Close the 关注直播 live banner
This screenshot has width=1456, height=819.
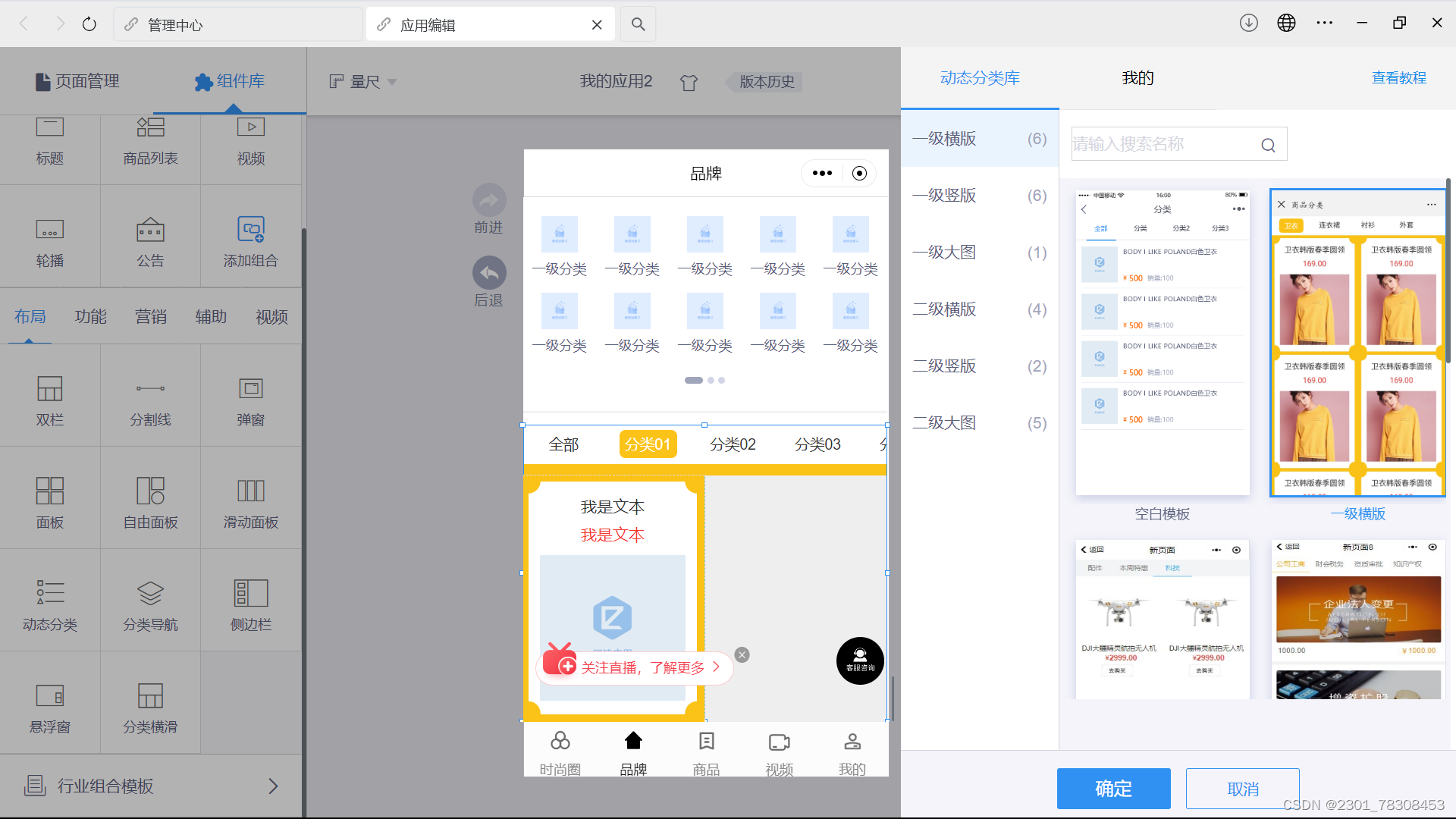(x=742, y=655)
